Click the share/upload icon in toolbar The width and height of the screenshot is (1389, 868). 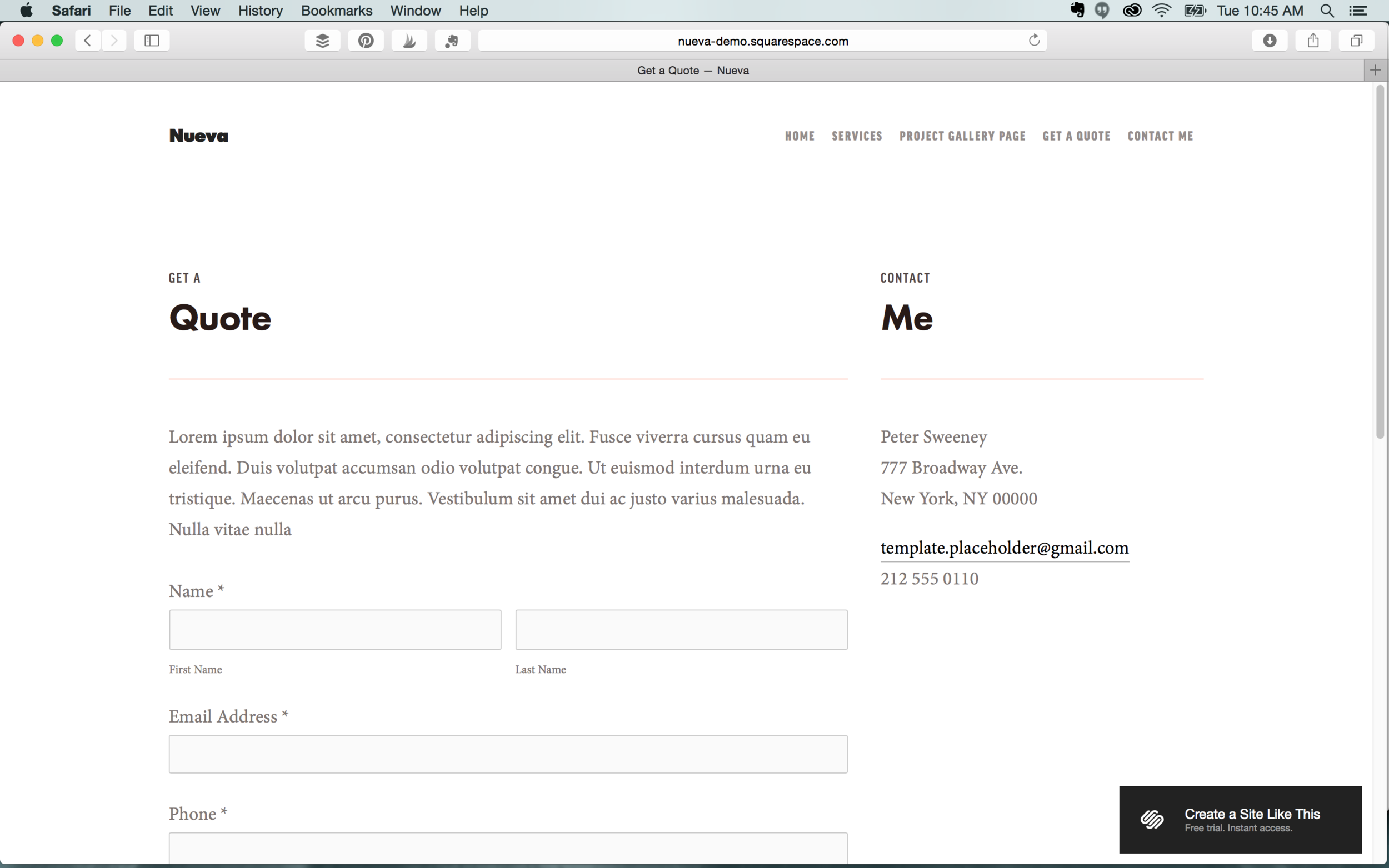[x=1313, y=40]
